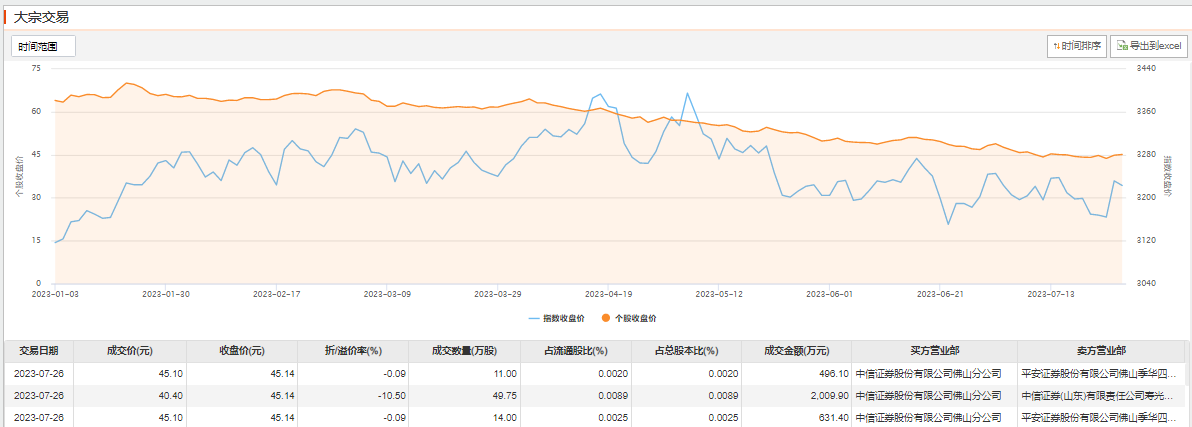Click the 占总股本比(%) column header
The width and height of the screenshot is (1192, 427).
[x=685, y=351]
